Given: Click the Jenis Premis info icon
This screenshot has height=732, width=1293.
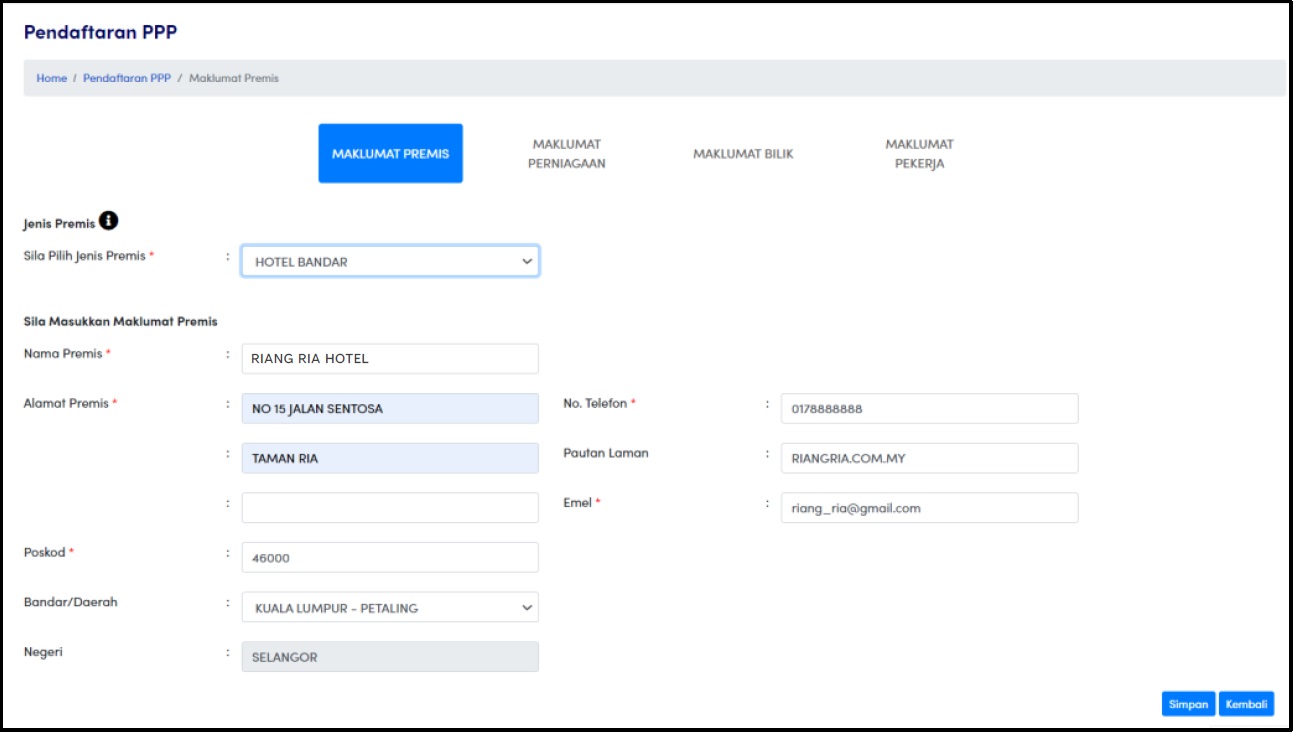Looking at the screenshot, I should coord(109,221).
